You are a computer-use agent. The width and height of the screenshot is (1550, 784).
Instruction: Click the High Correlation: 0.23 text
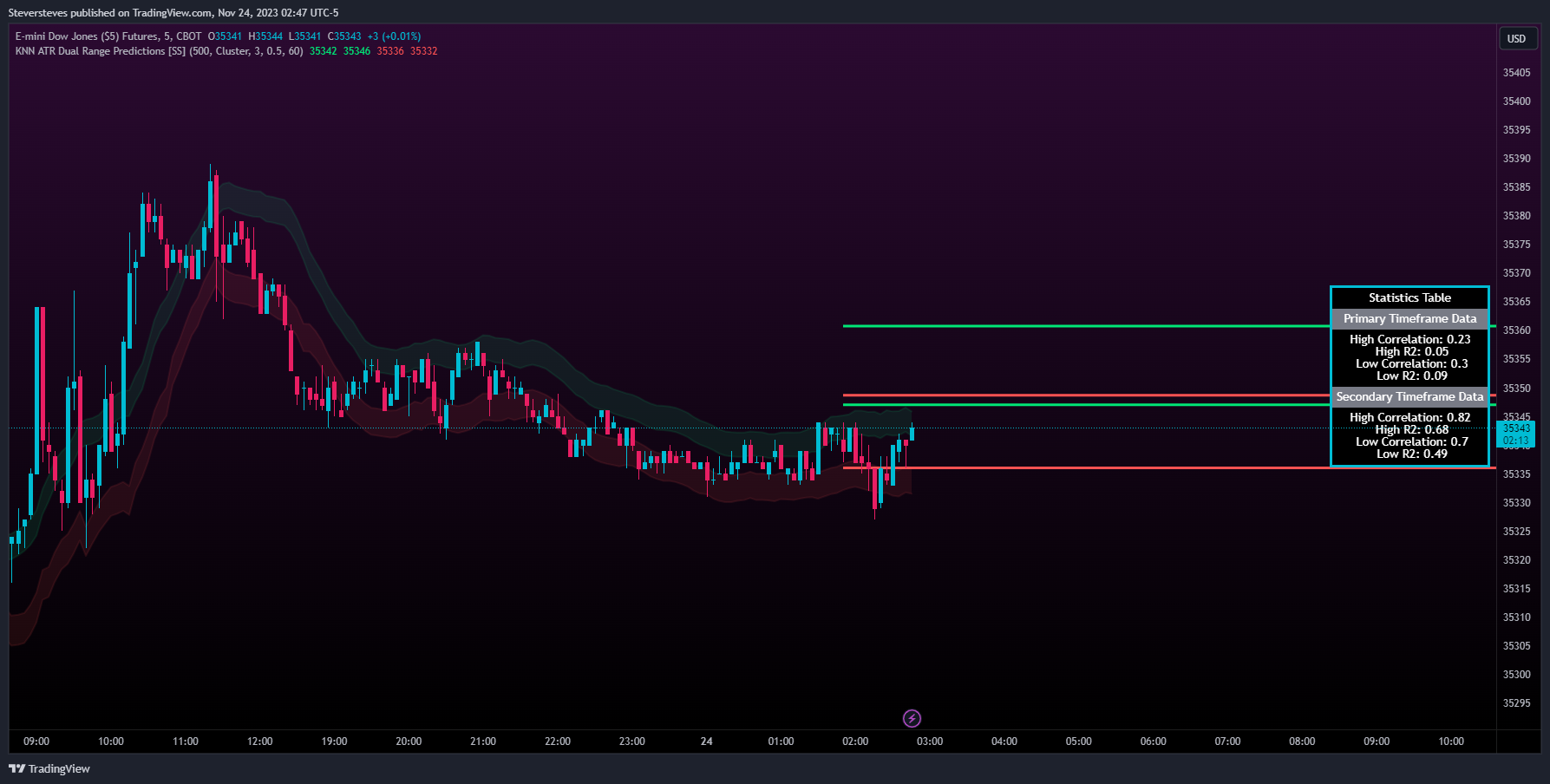[x=1409, y=339]
